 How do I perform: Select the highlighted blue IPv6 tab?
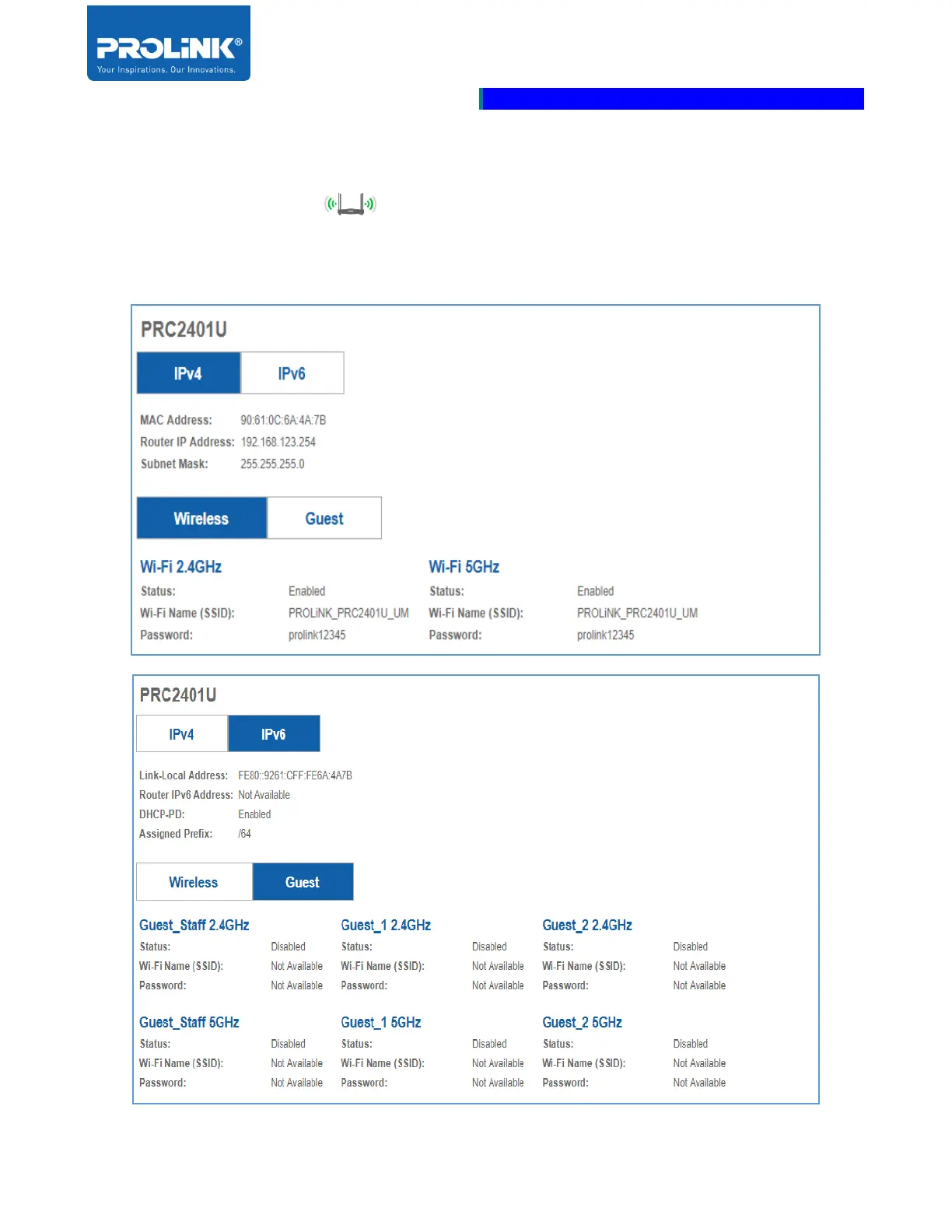[274, 734]
